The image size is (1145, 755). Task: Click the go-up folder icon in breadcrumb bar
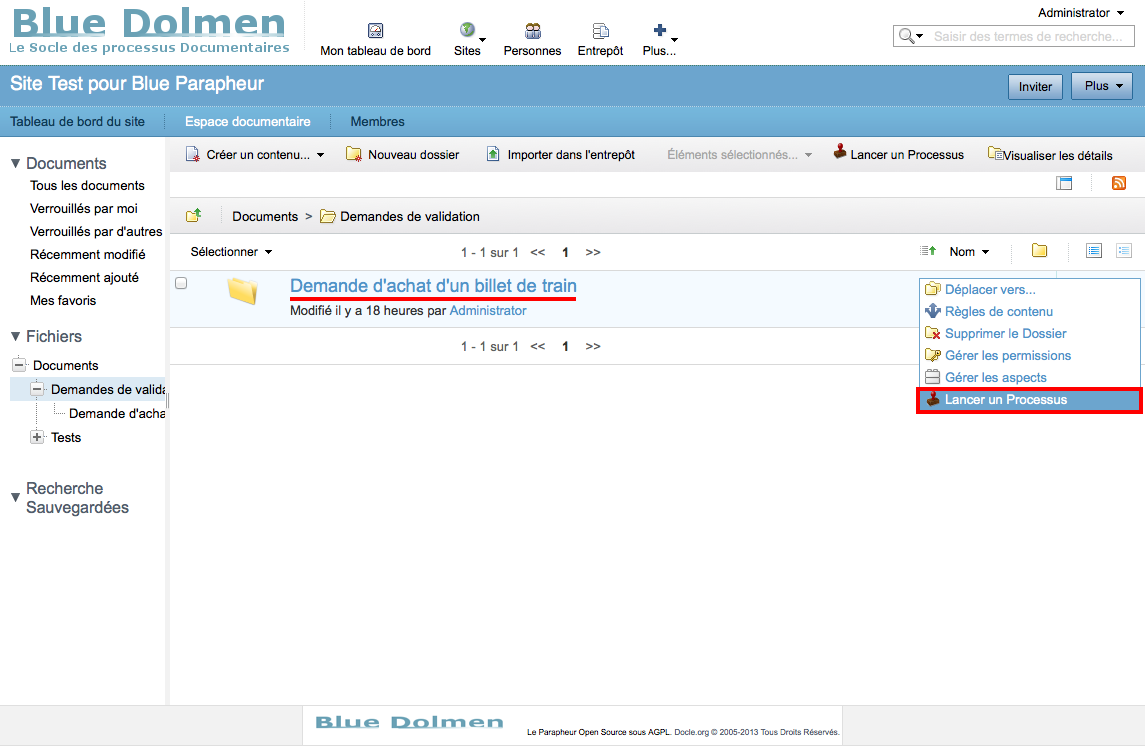click(194, 216)
